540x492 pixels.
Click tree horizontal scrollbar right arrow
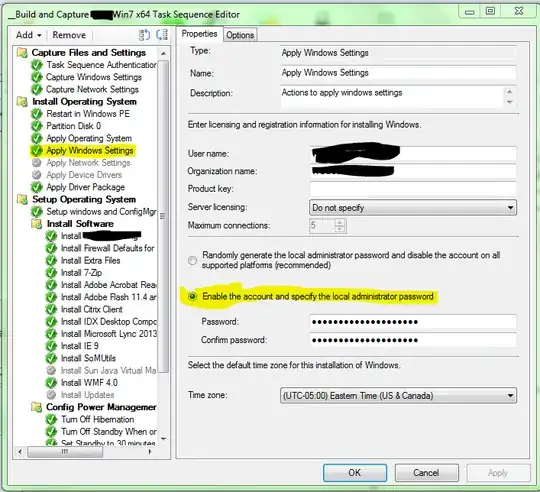click(x=150, y=451)
